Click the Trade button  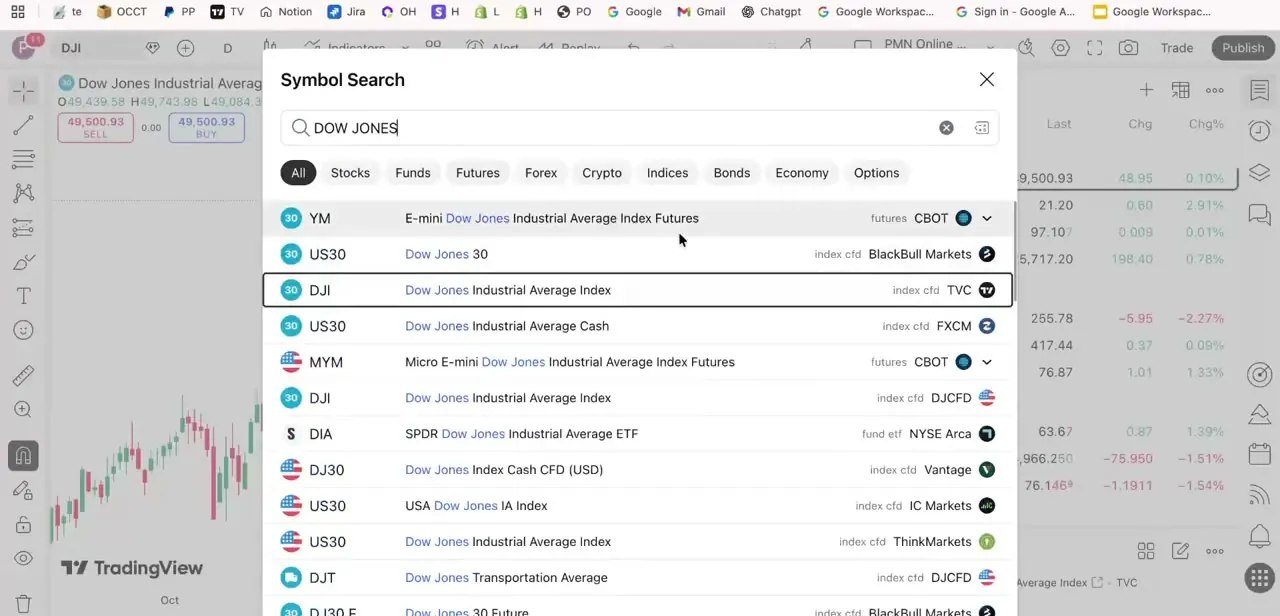coord(1177,48)
